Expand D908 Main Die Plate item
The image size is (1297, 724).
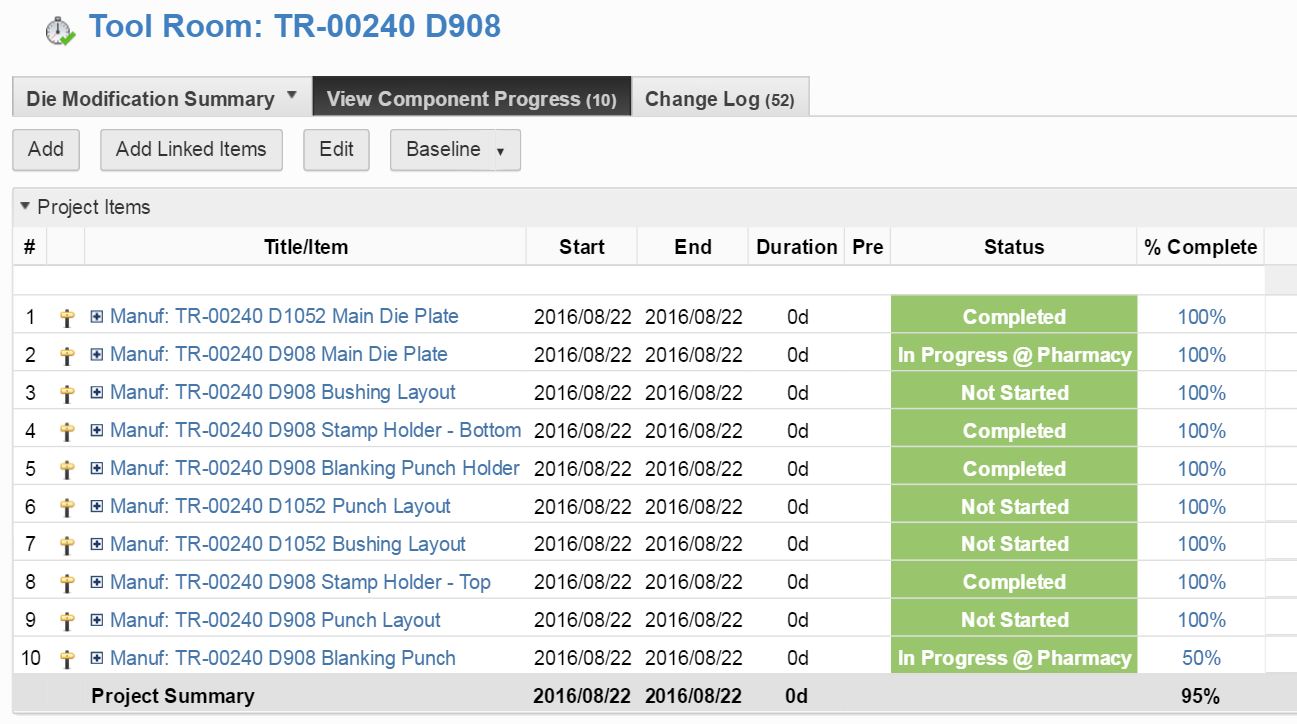(97, 355)
